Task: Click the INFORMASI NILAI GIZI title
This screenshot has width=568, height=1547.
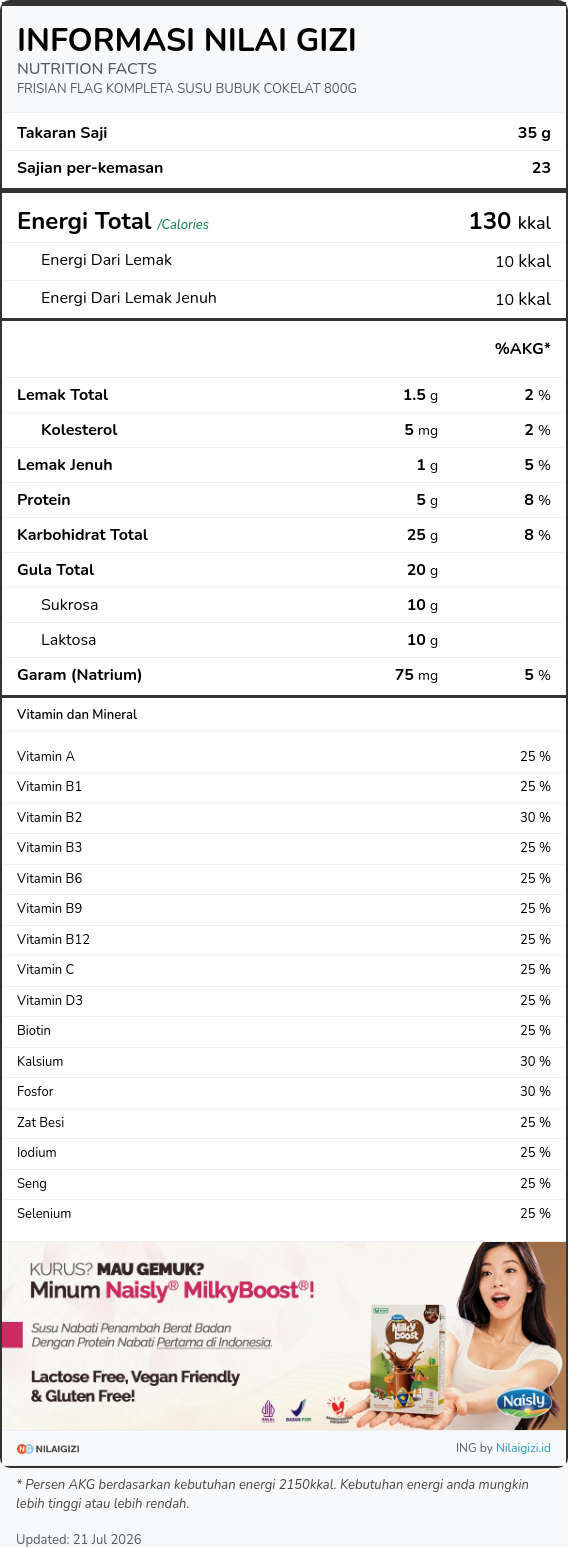Action: [187, 39]
